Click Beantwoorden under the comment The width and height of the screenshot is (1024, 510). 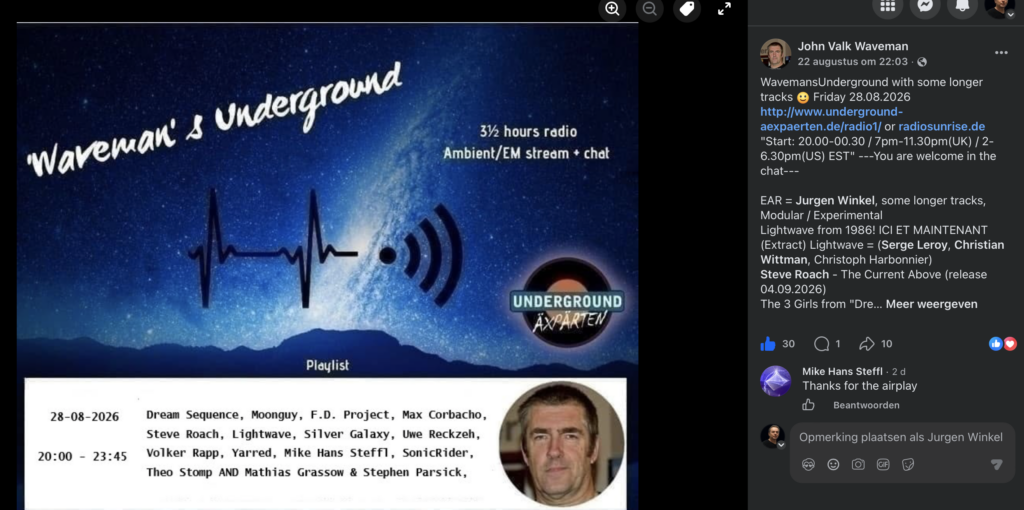point(866,405)
